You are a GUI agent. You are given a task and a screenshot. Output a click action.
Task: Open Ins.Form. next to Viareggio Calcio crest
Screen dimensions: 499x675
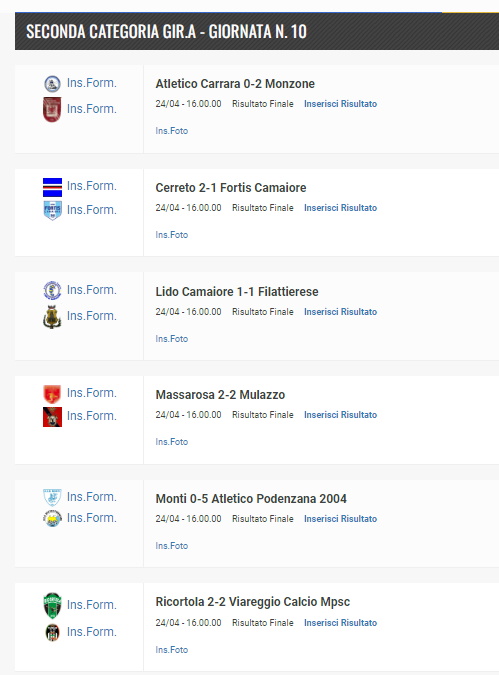92,632
